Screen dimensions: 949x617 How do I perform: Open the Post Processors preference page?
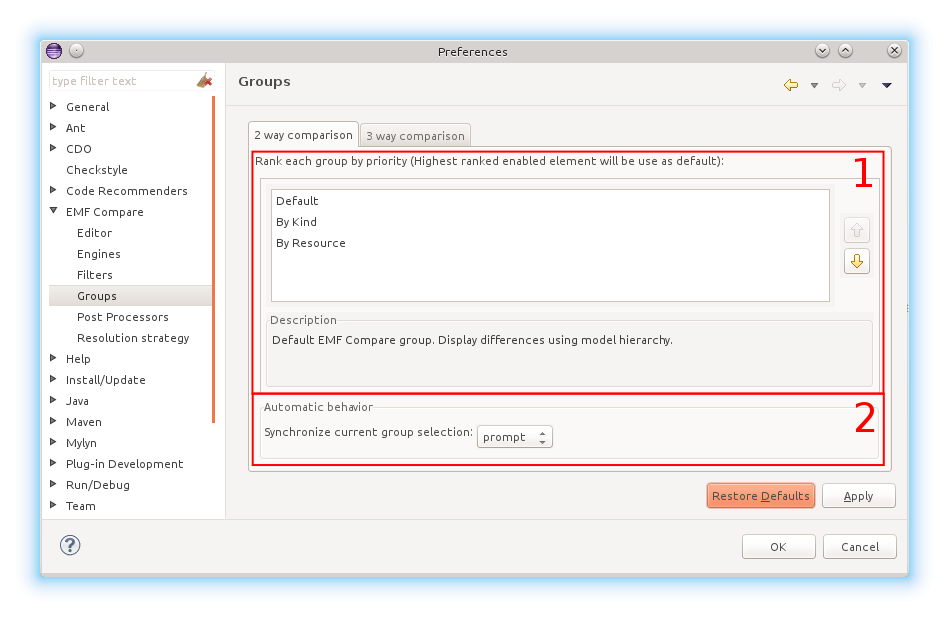tap(122, 317)
